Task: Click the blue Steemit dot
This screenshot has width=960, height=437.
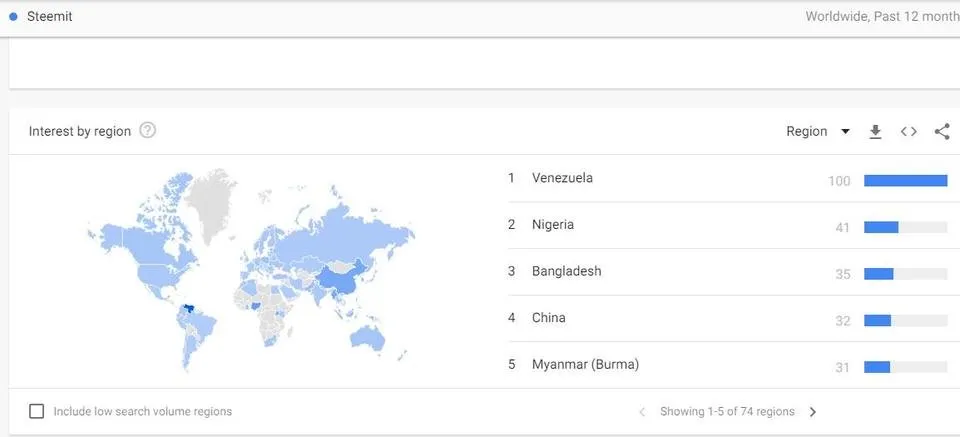Action: tap(13, 17)
